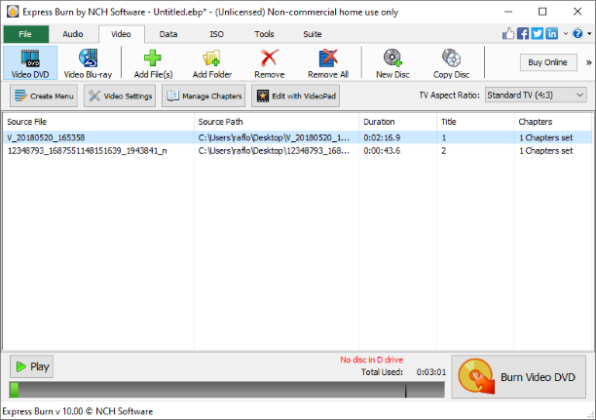Expand the Help menu dropdown arrow
Image resolution: width=596 pixels, height=420 pixels.
point(589,34)
